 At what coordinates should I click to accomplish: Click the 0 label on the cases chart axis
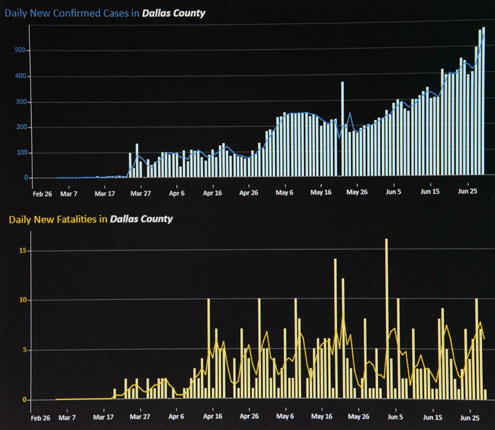pyautogui.click(x=26, y=178)
